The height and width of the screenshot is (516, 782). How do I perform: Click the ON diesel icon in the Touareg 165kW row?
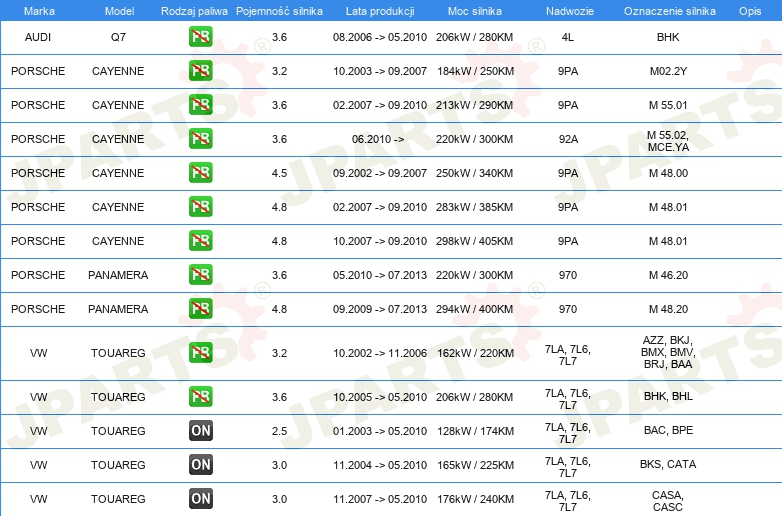pyautogui.click(x=200, y=464)
